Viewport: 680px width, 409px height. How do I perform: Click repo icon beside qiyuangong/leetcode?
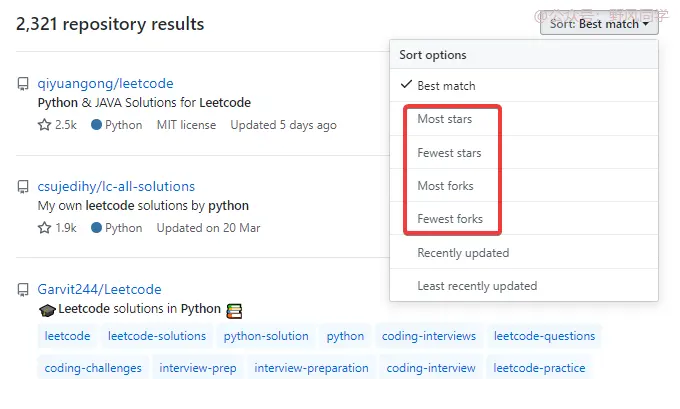click(x=23, y=84)
